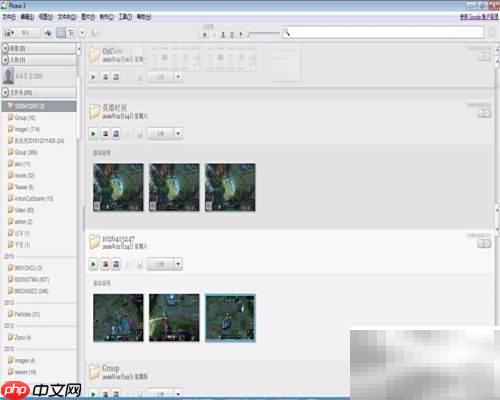Viewport: 500px width, 400px height.
Task: Filter to show photos with faces
Action: [223, 34]
